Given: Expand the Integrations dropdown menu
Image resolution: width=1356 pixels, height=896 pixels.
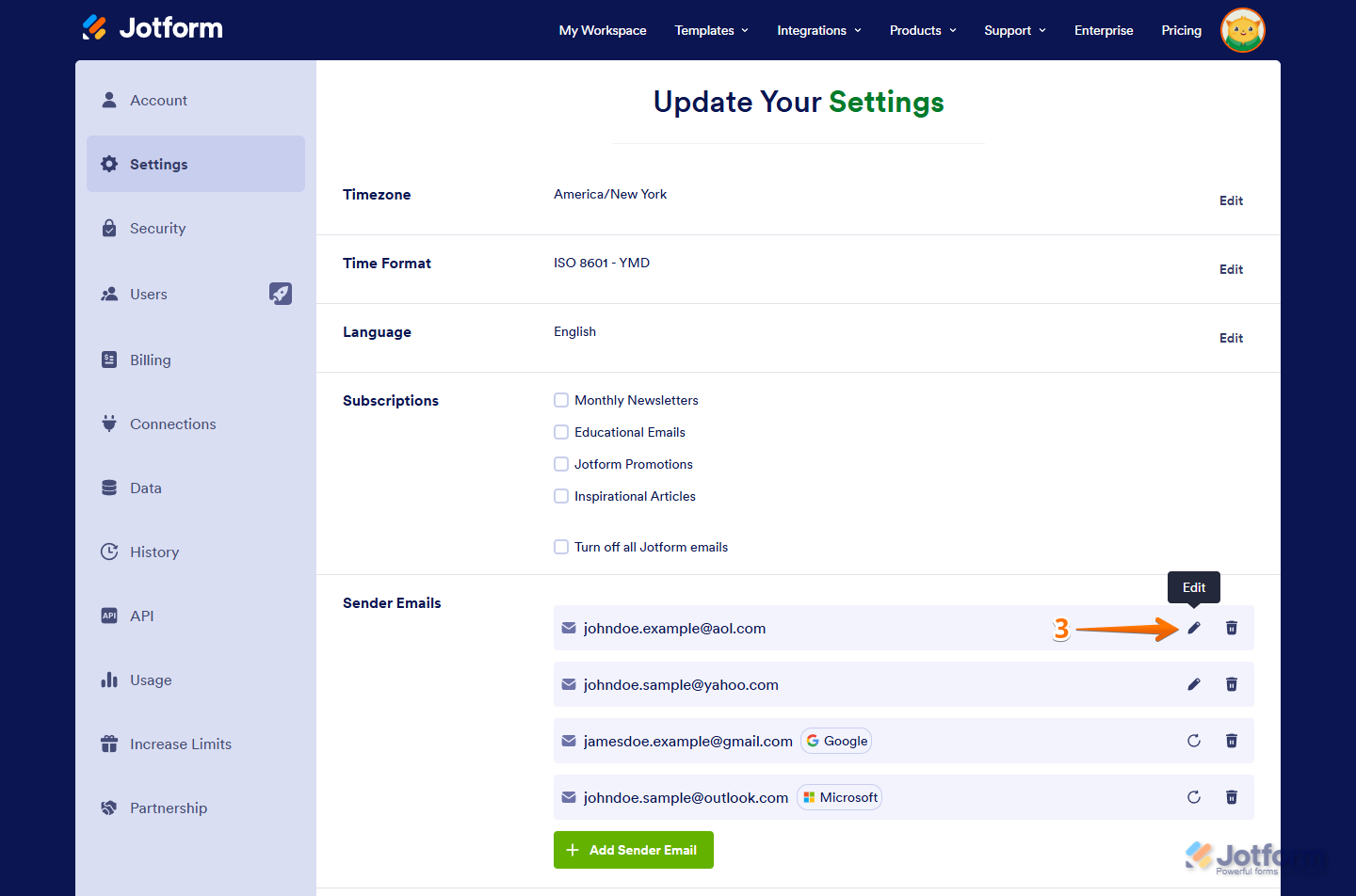Looking at the screenshot, I should pyautogui.click(x=819, y=30).
